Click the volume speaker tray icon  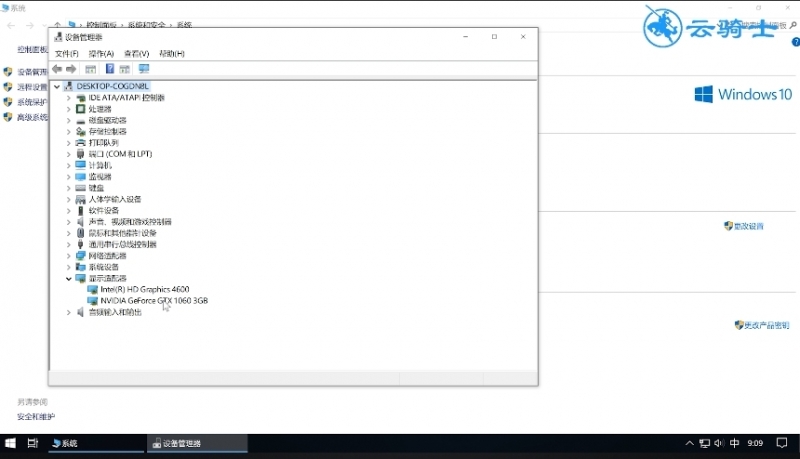[x=719, y=443]
